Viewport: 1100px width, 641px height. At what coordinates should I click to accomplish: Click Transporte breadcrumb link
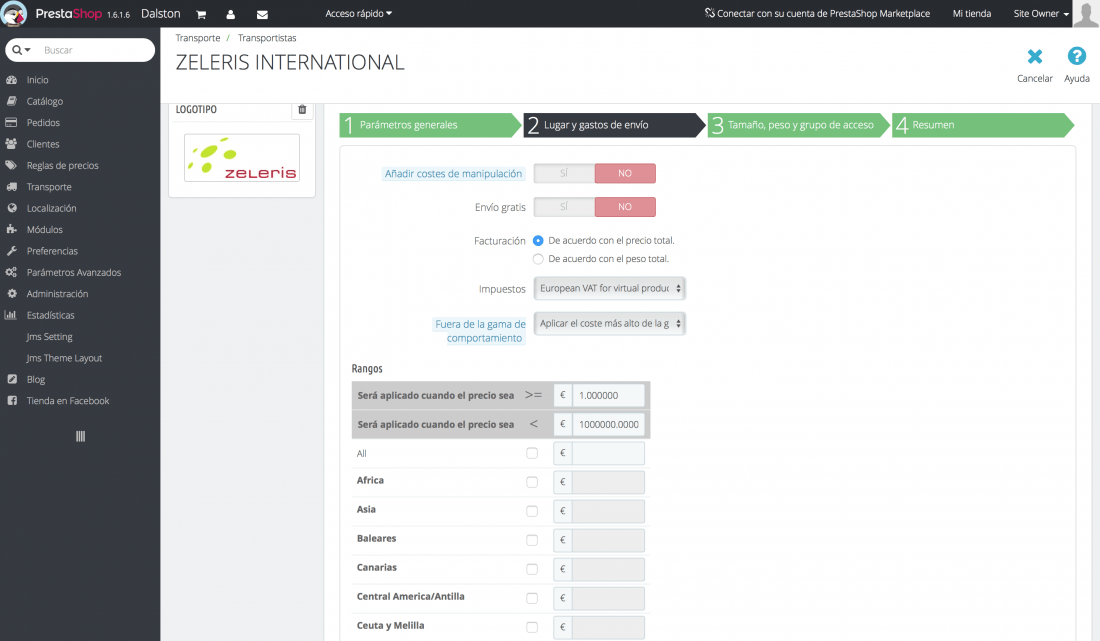tap(198, 38)
